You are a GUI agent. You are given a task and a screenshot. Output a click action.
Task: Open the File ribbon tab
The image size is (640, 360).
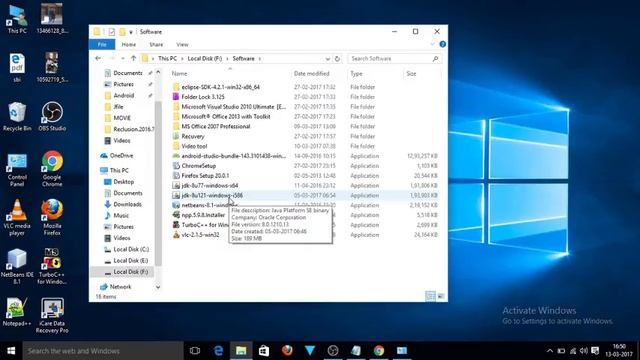pyautogui.click(x=102, y=44)
